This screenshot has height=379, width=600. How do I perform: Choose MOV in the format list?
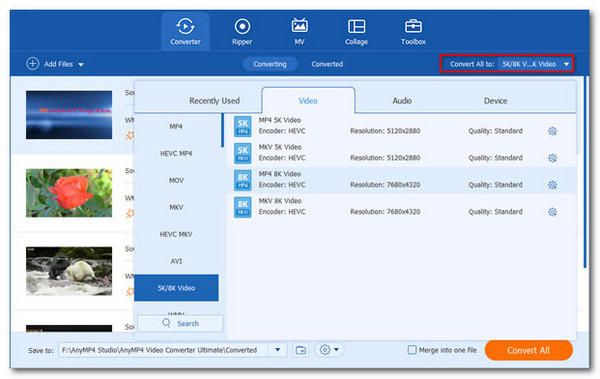176,180
